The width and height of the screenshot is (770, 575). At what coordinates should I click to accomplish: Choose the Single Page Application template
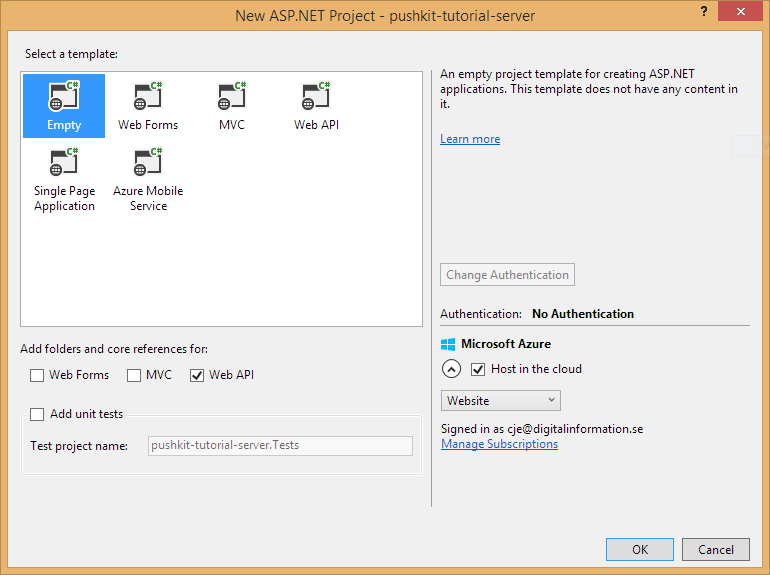[64, 179]
